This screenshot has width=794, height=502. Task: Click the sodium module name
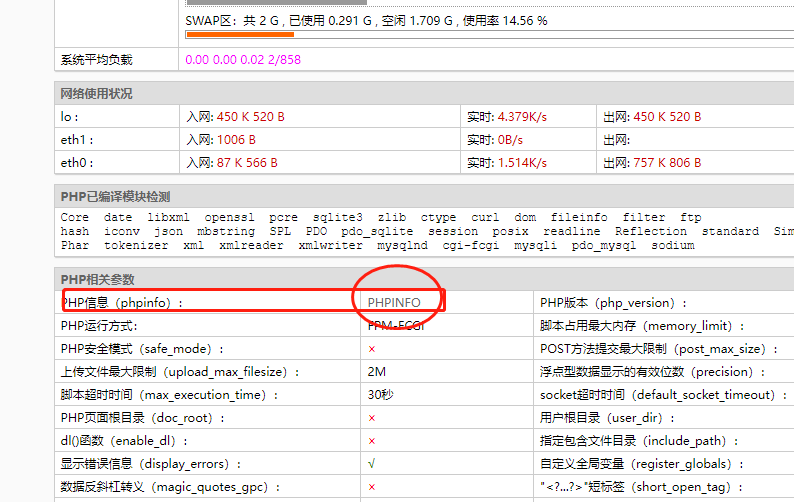point(672,245)
